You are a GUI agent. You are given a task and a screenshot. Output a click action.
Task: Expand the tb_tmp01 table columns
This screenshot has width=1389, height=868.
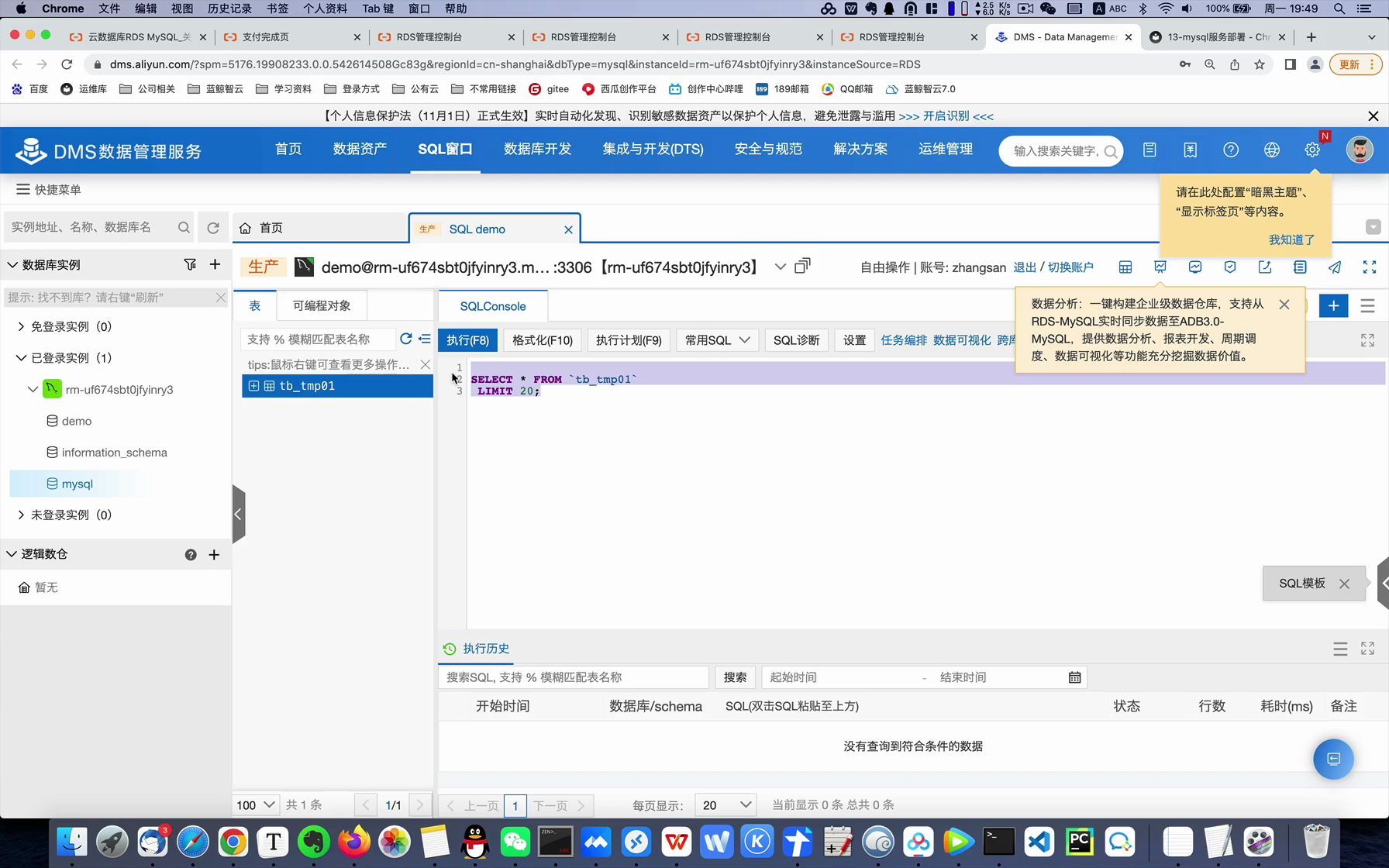tap(254, 386)
